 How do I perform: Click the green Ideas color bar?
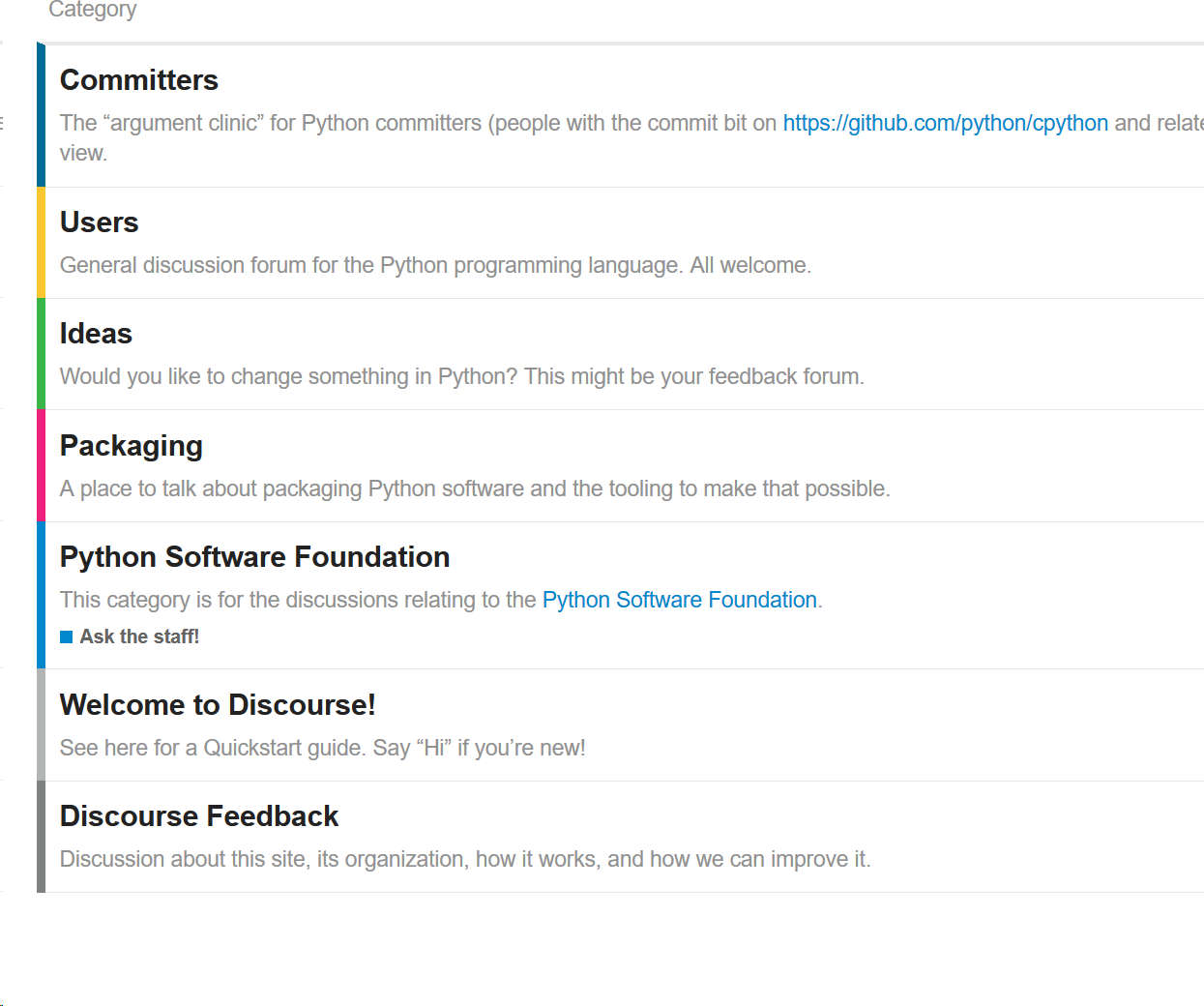coord(41,354)
